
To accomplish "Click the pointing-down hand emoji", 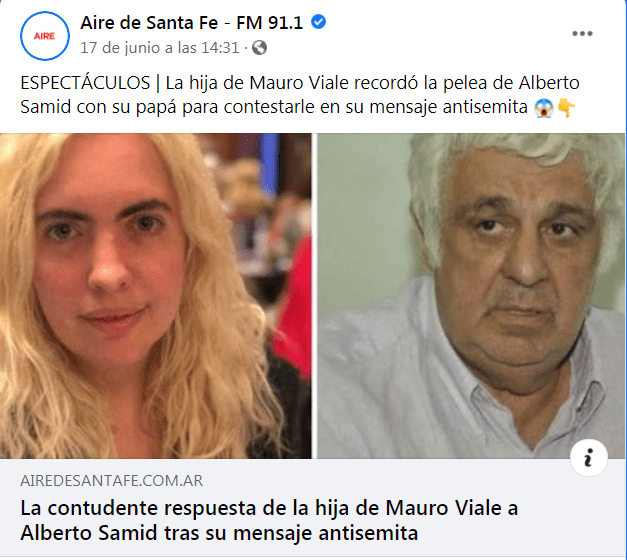I will (567, 108).
